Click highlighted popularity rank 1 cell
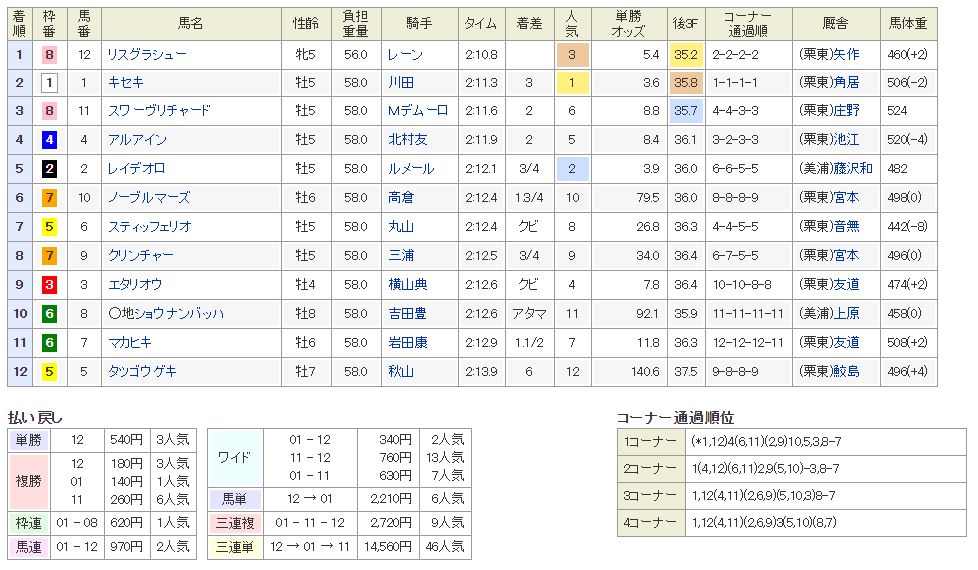The width and height of the screenshot is (978, 570). [572, 82]
